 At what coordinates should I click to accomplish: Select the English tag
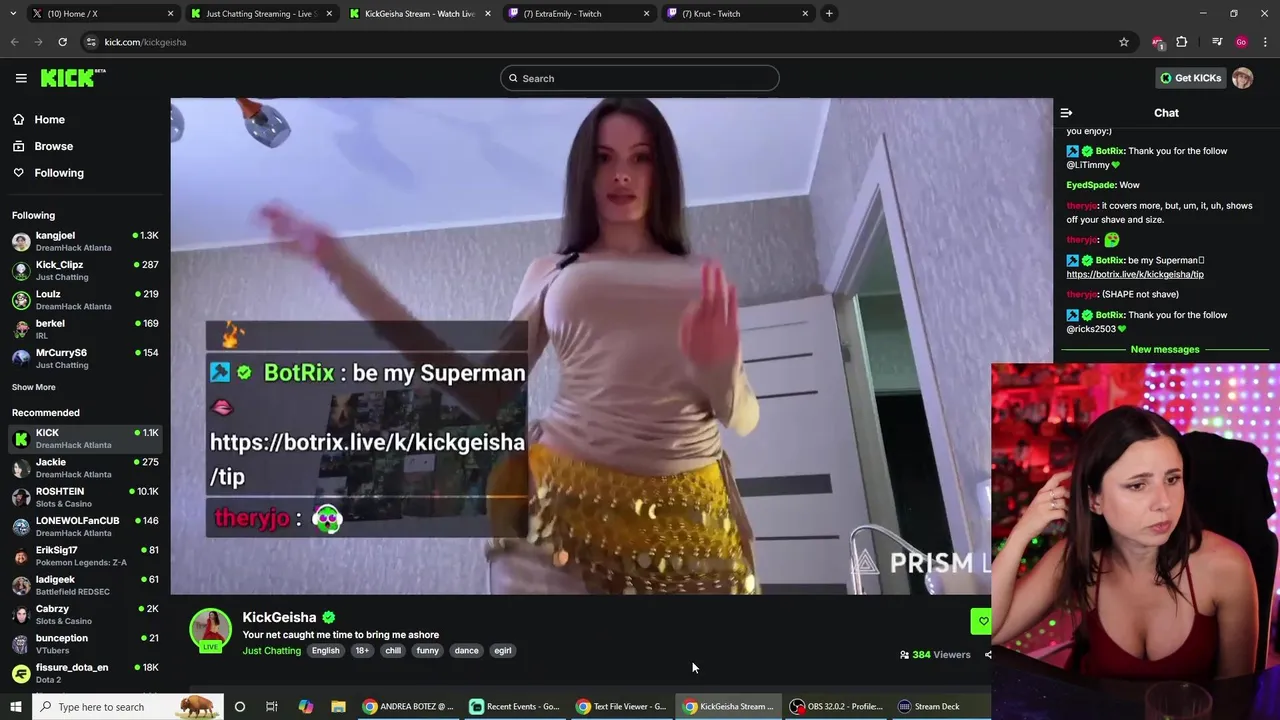[x=325, y=650]
